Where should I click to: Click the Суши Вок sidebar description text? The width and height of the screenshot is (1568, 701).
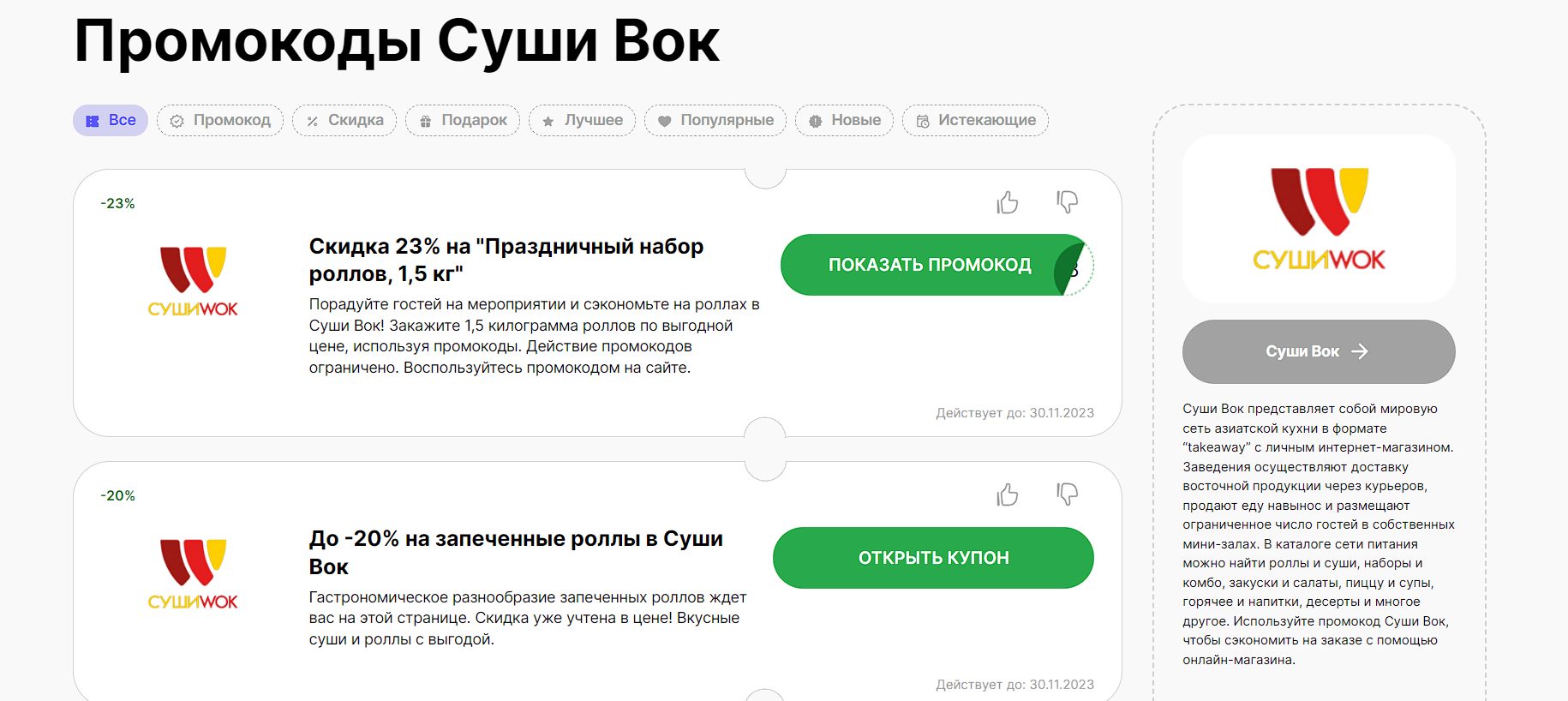click(1319, 534)
